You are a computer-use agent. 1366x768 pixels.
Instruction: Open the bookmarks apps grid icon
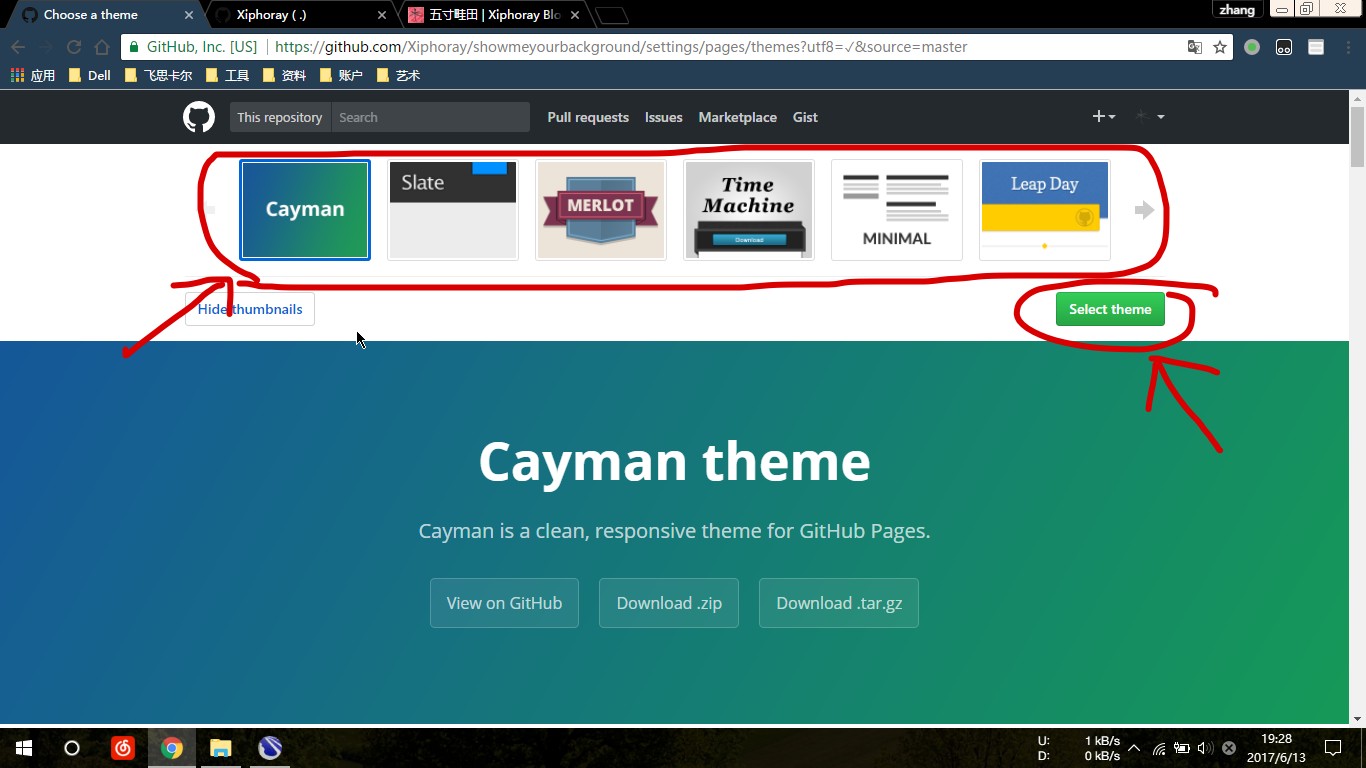coord(17,75)
